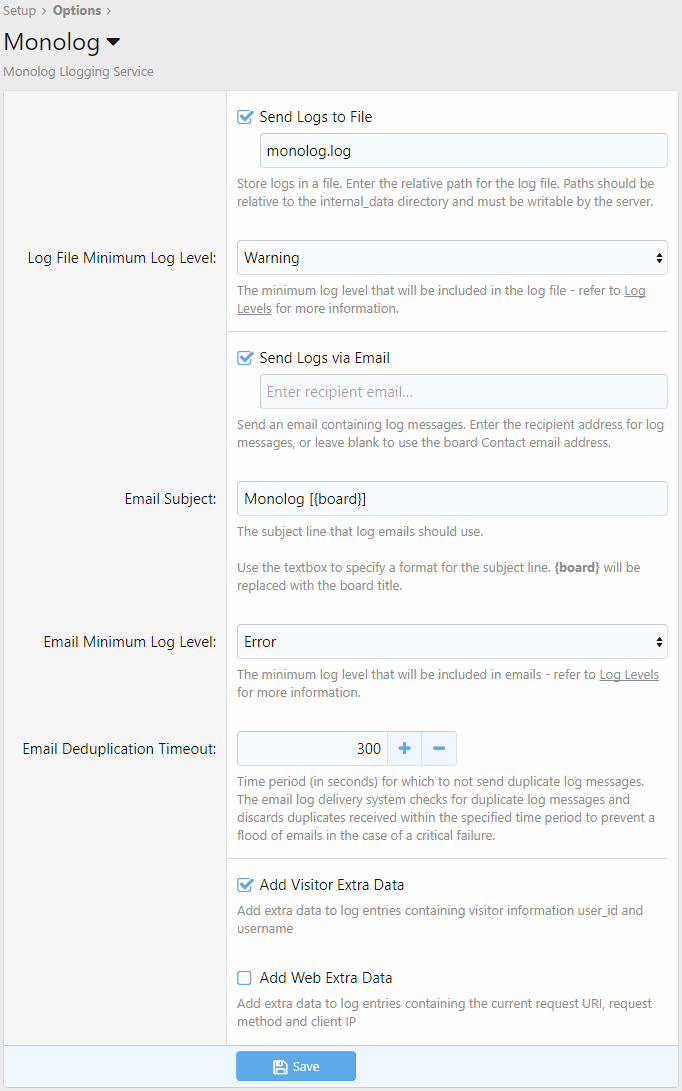682x1091 pixels.
Task: Click the Email Subject text field
Action: pyautogui.click(x=452, y=499)
